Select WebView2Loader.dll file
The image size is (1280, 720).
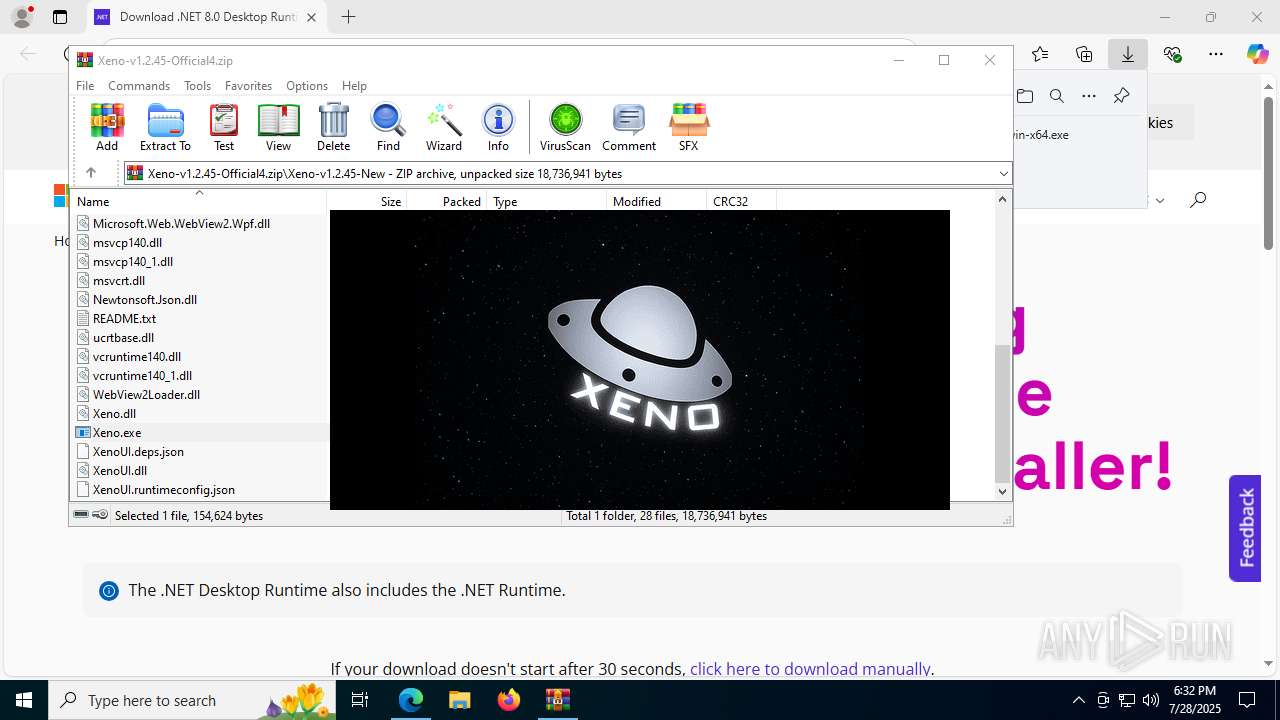coord(146,394)
